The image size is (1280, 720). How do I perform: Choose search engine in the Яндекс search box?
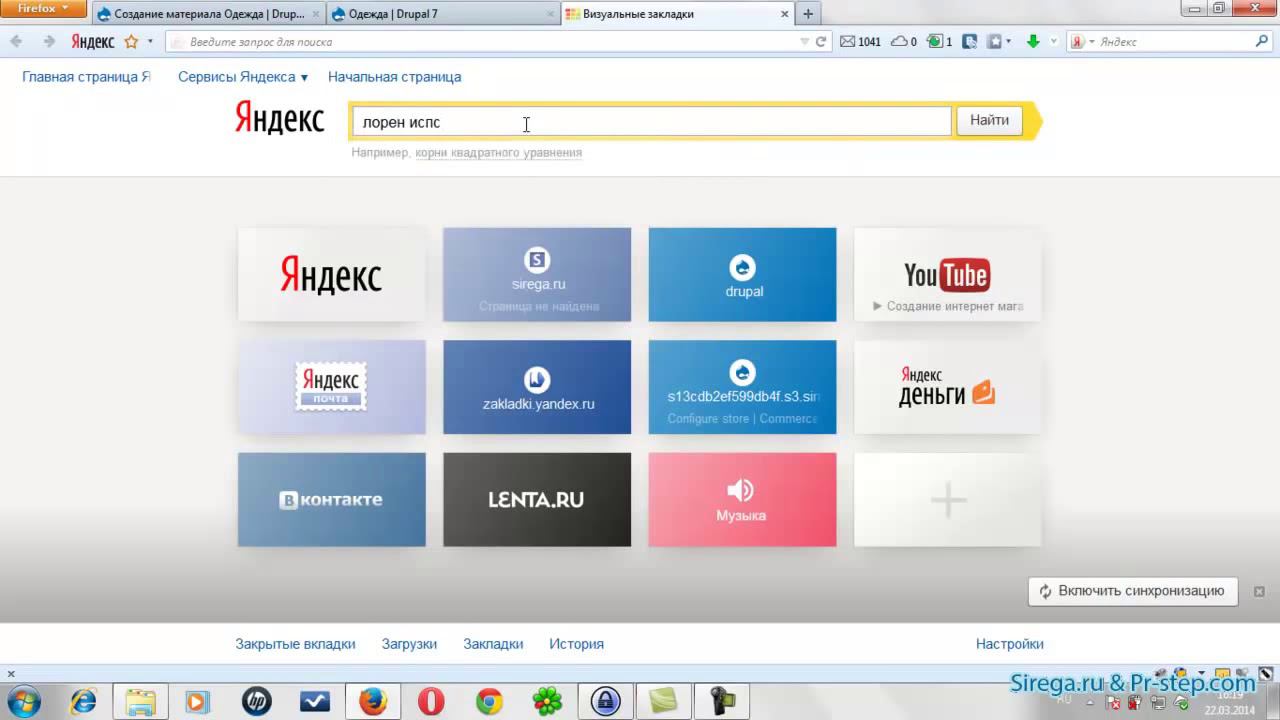1082,42
